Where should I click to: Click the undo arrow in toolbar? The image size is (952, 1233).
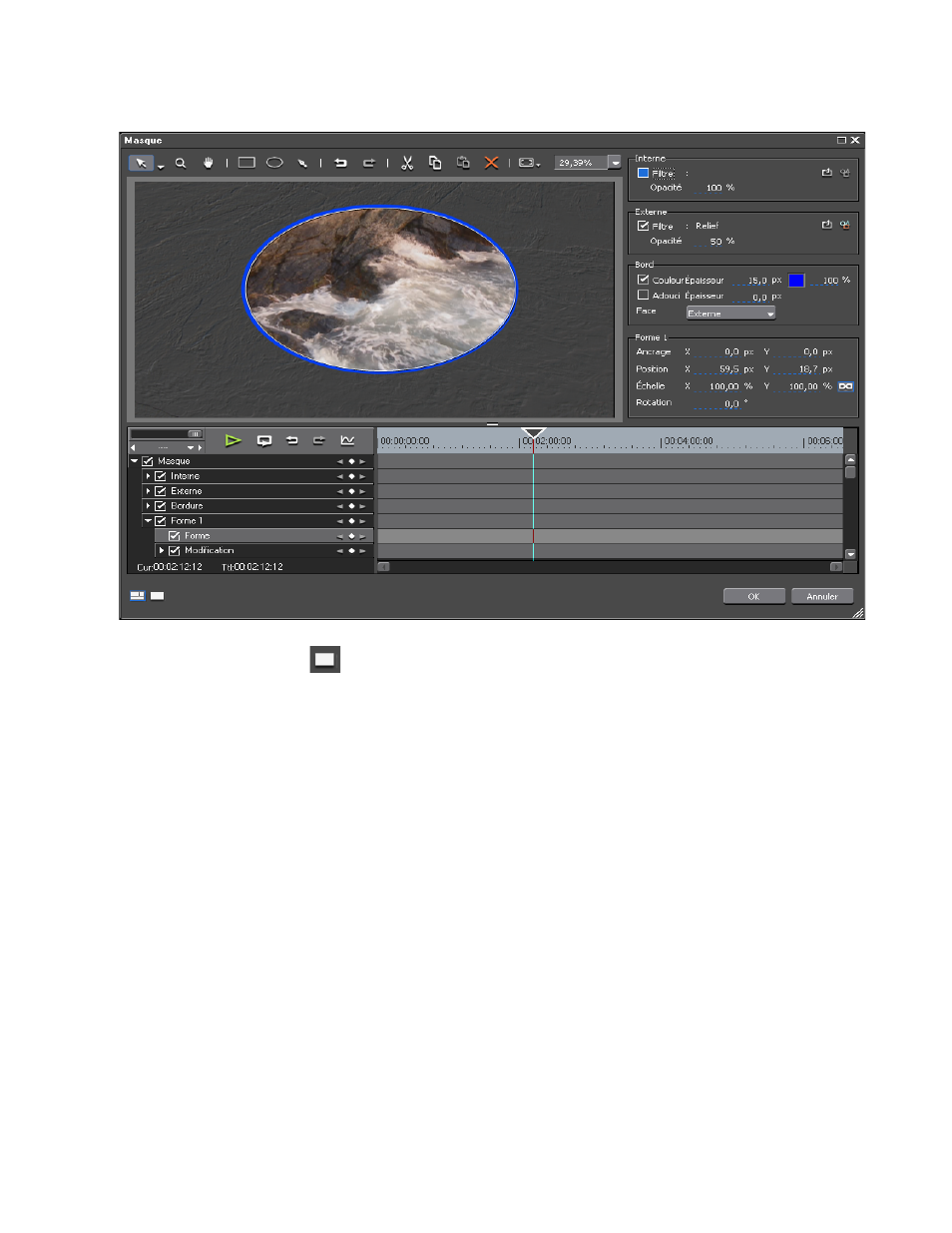[340, 163]
